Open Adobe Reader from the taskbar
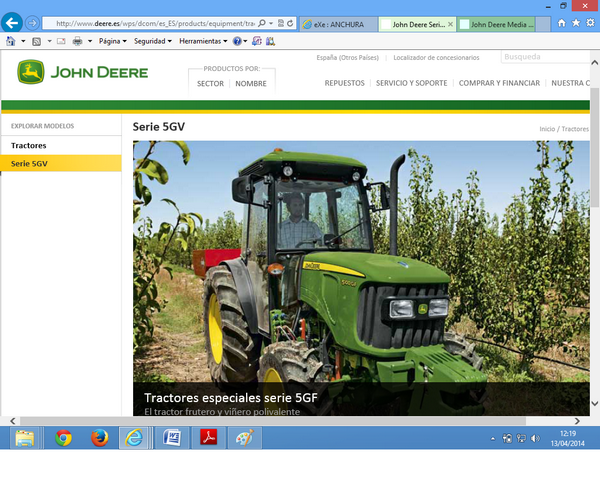Screen dimensions: 600x500 point(209,438)
